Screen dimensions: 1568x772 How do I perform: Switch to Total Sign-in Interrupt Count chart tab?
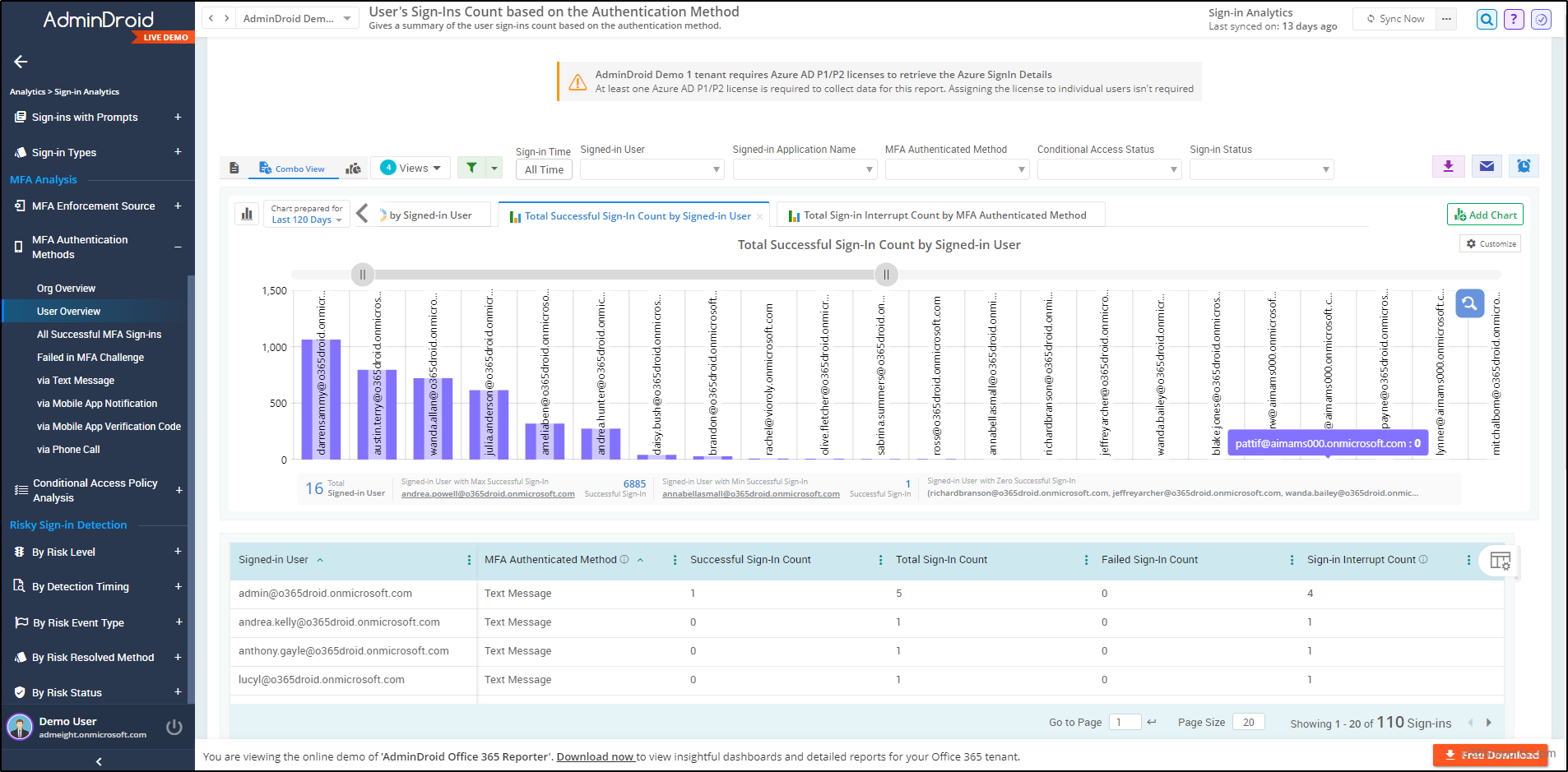click(939, 215)
